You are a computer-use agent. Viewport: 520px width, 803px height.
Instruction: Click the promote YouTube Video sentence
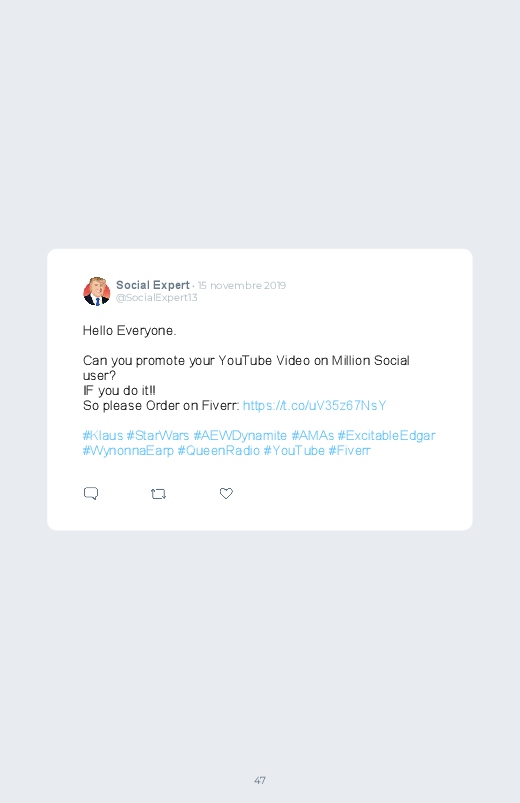(x=246, y=368)
